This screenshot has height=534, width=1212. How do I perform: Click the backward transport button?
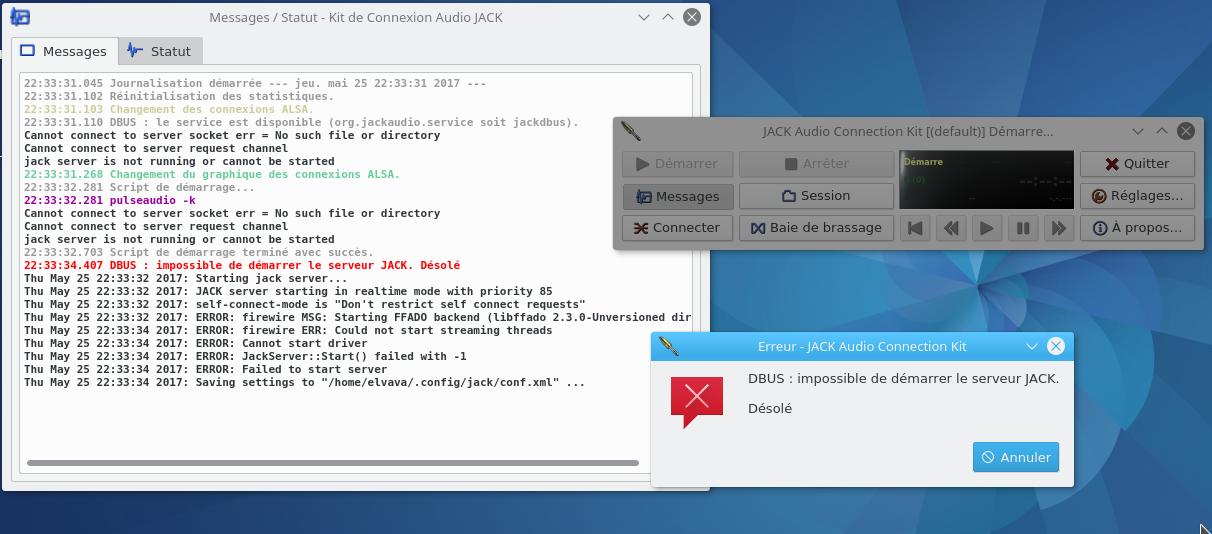click(x=951, y=228)
